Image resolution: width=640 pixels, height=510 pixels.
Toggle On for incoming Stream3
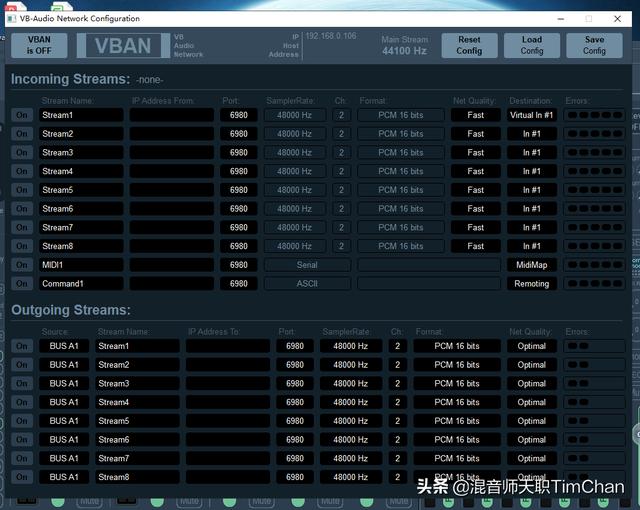(x=22, y=153)
